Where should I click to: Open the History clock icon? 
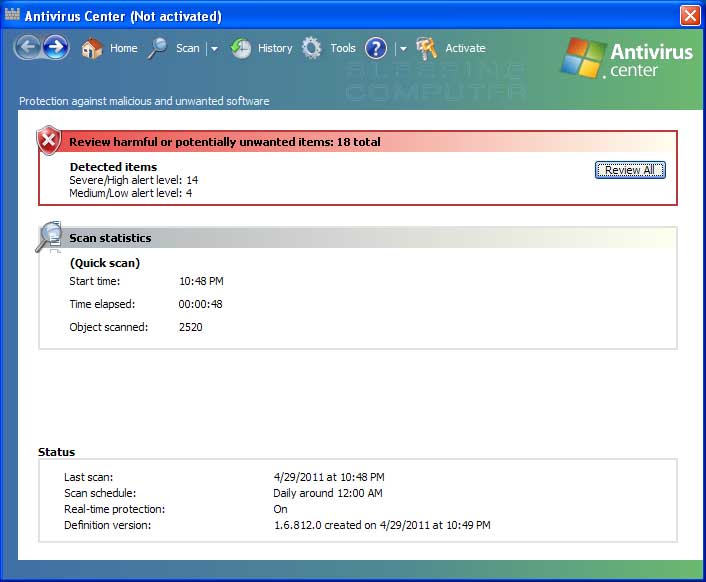(x=240, y=48)
